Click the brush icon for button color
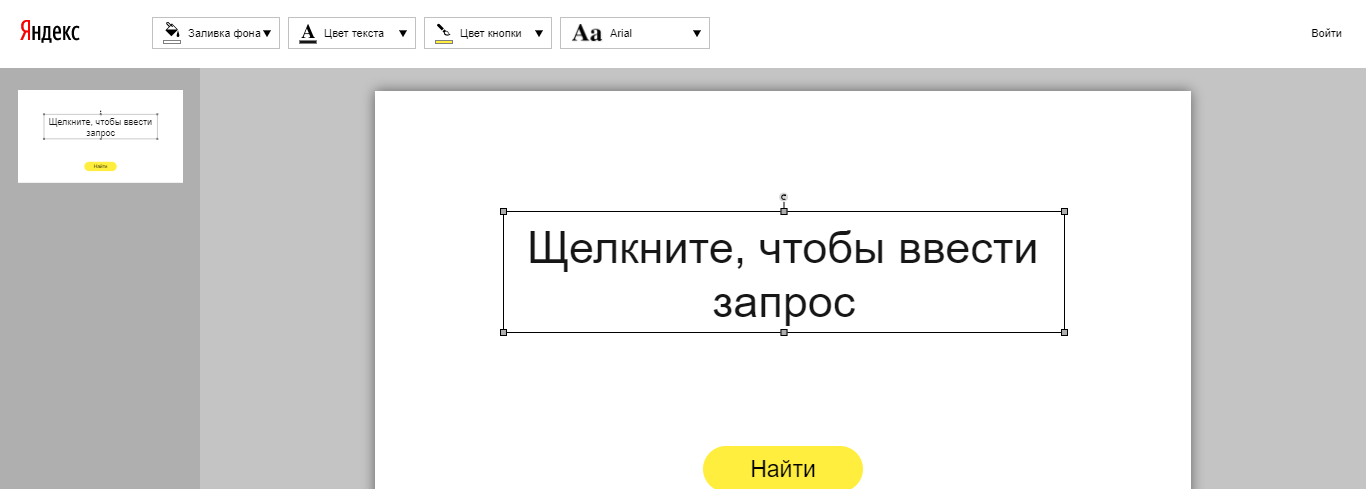Screen dimensions: 1366x489 tap(444, 33)
